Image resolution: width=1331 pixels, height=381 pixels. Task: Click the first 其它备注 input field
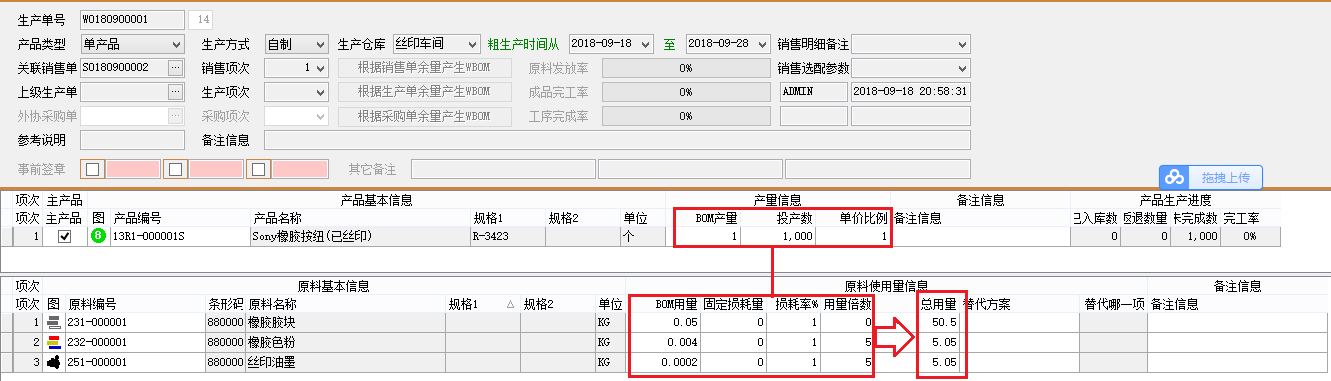coord(503,169)
